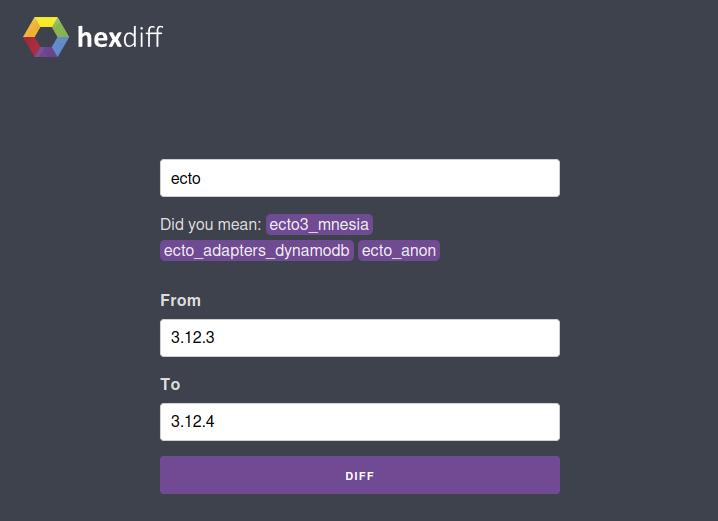
Task: Pick the ecto_anon suggestion
Action: [x=399, y=251]
